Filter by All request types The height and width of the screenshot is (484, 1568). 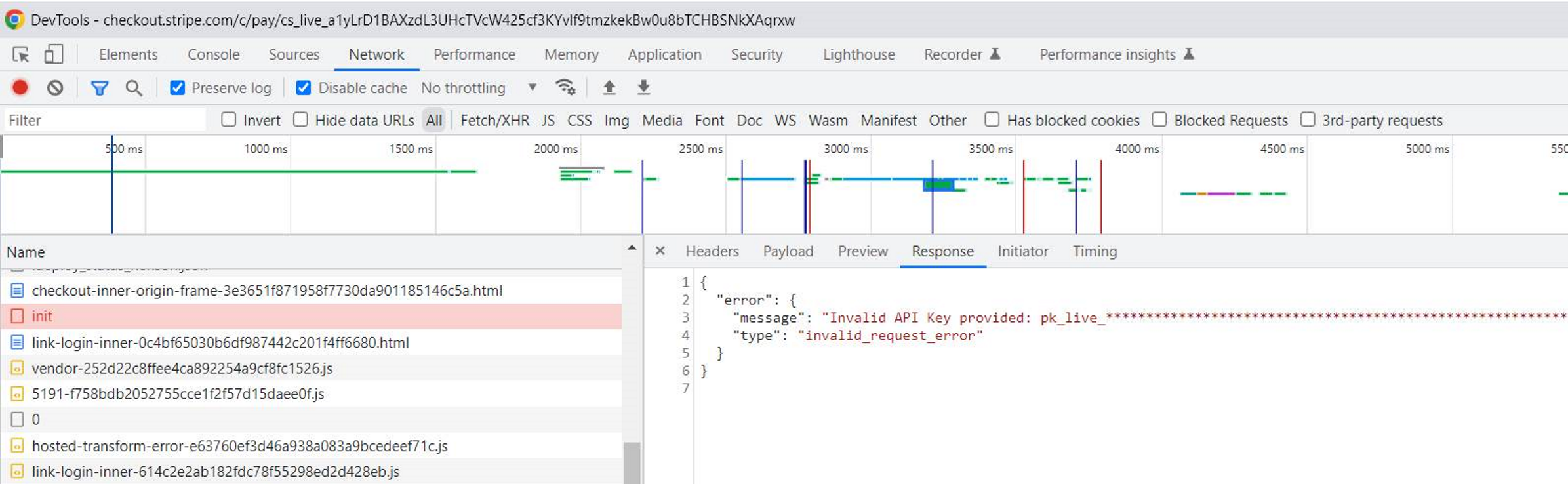pos(434,120)
